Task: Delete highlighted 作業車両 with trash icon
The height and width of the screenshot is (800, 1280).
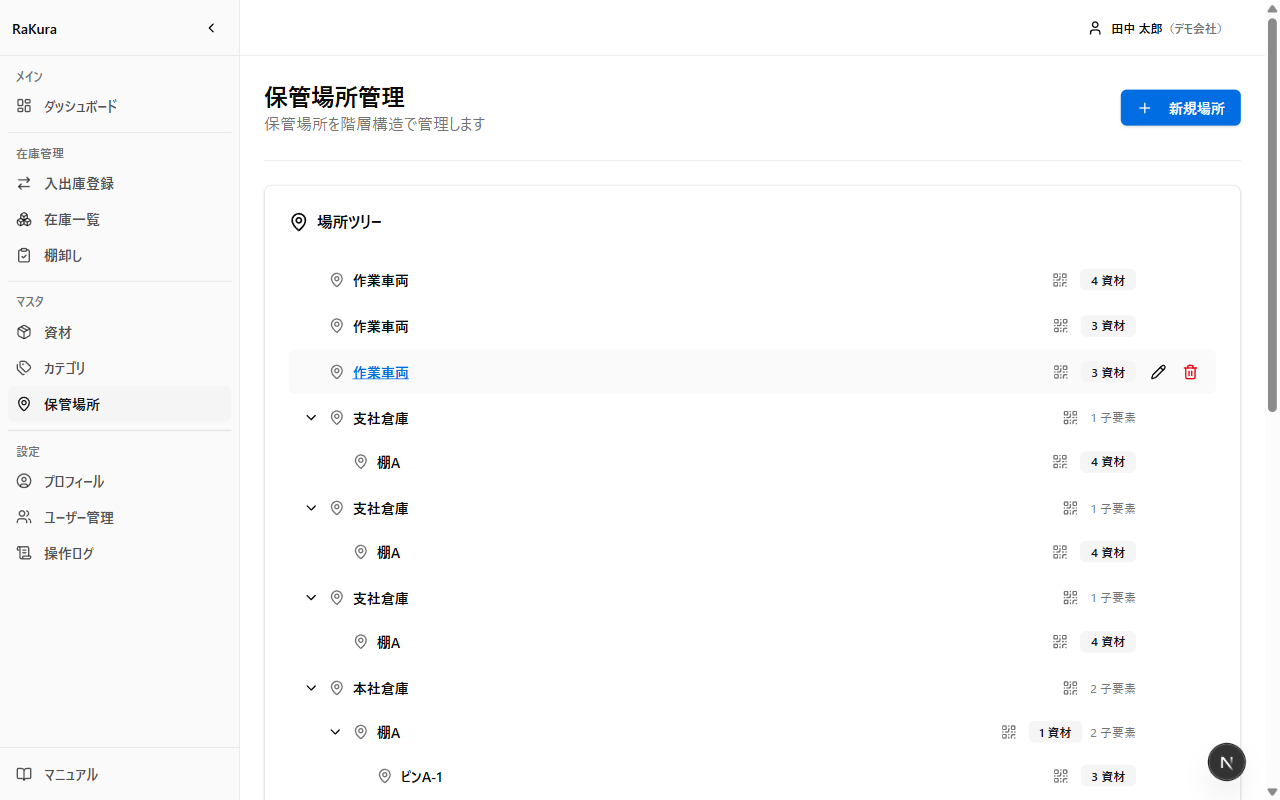Action: [1190, 372]
